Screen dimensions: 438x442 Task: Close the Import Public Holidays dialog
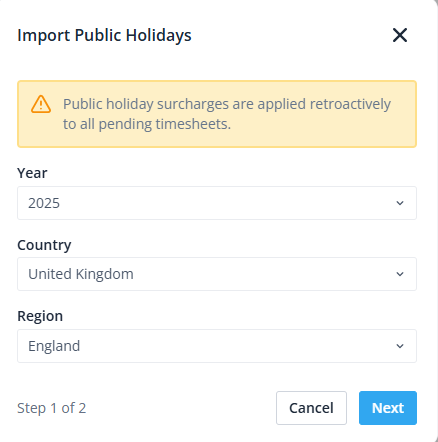[x=400, y=35]
